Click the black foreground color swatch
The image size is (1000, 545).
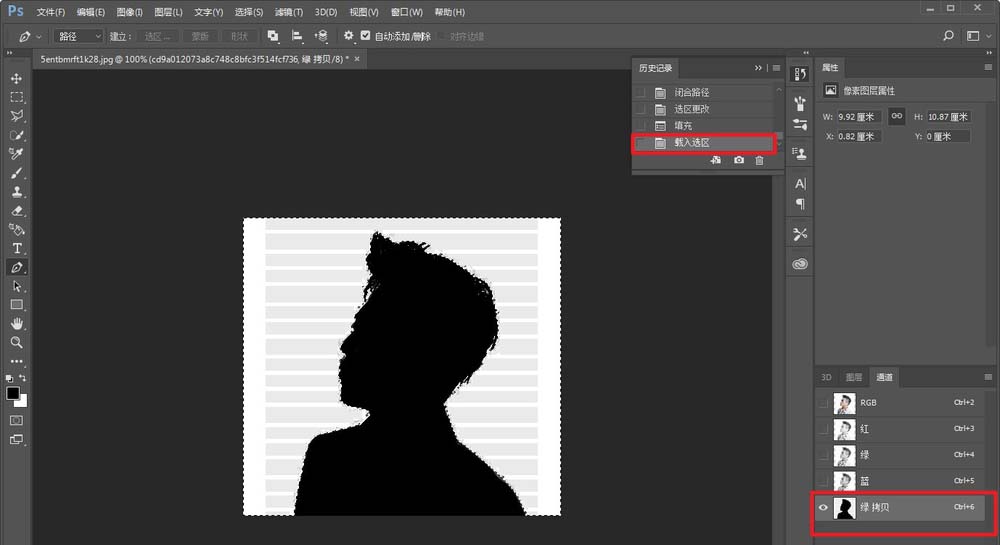coord(13,394)
